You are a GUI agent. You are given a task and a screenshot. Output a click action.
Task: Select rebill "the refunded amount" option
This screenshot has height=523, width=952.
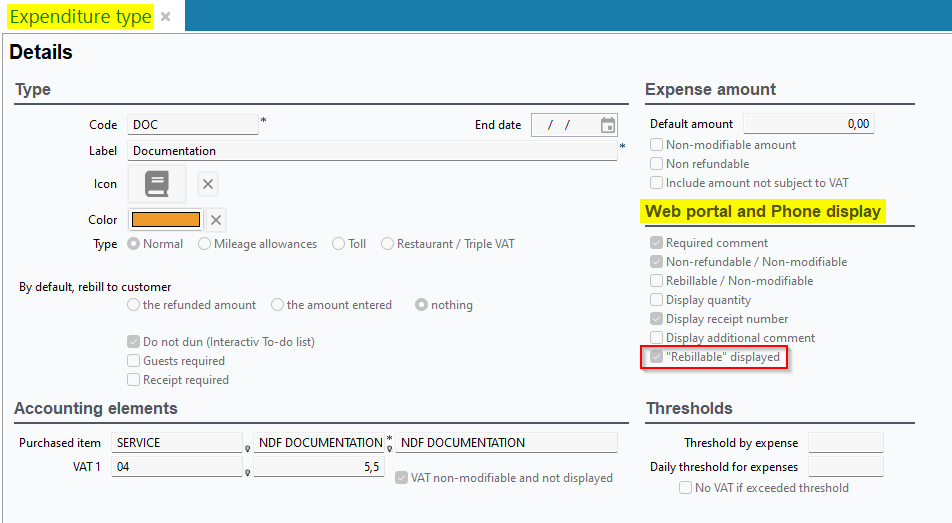pos(134,305)
